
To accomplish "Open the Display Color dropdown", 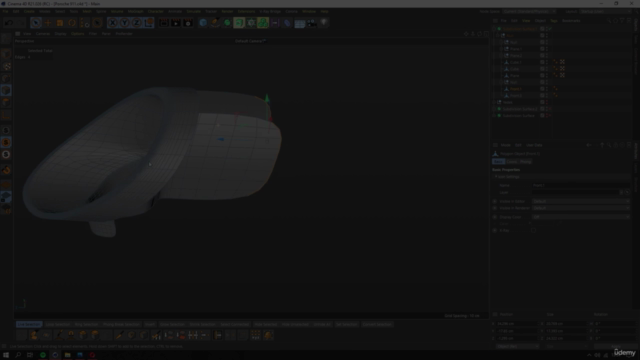I will click(580, 217).
